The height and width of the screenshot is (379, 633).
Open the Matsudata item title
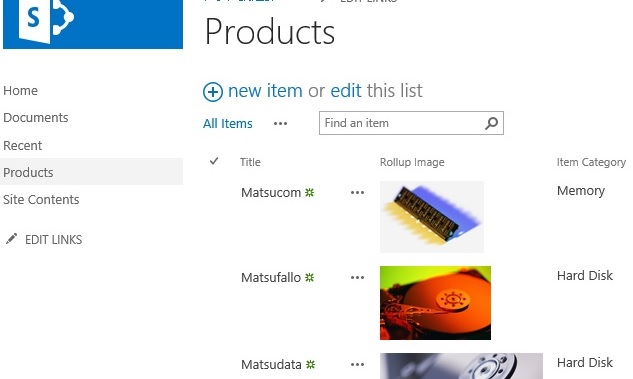[271, 364]
